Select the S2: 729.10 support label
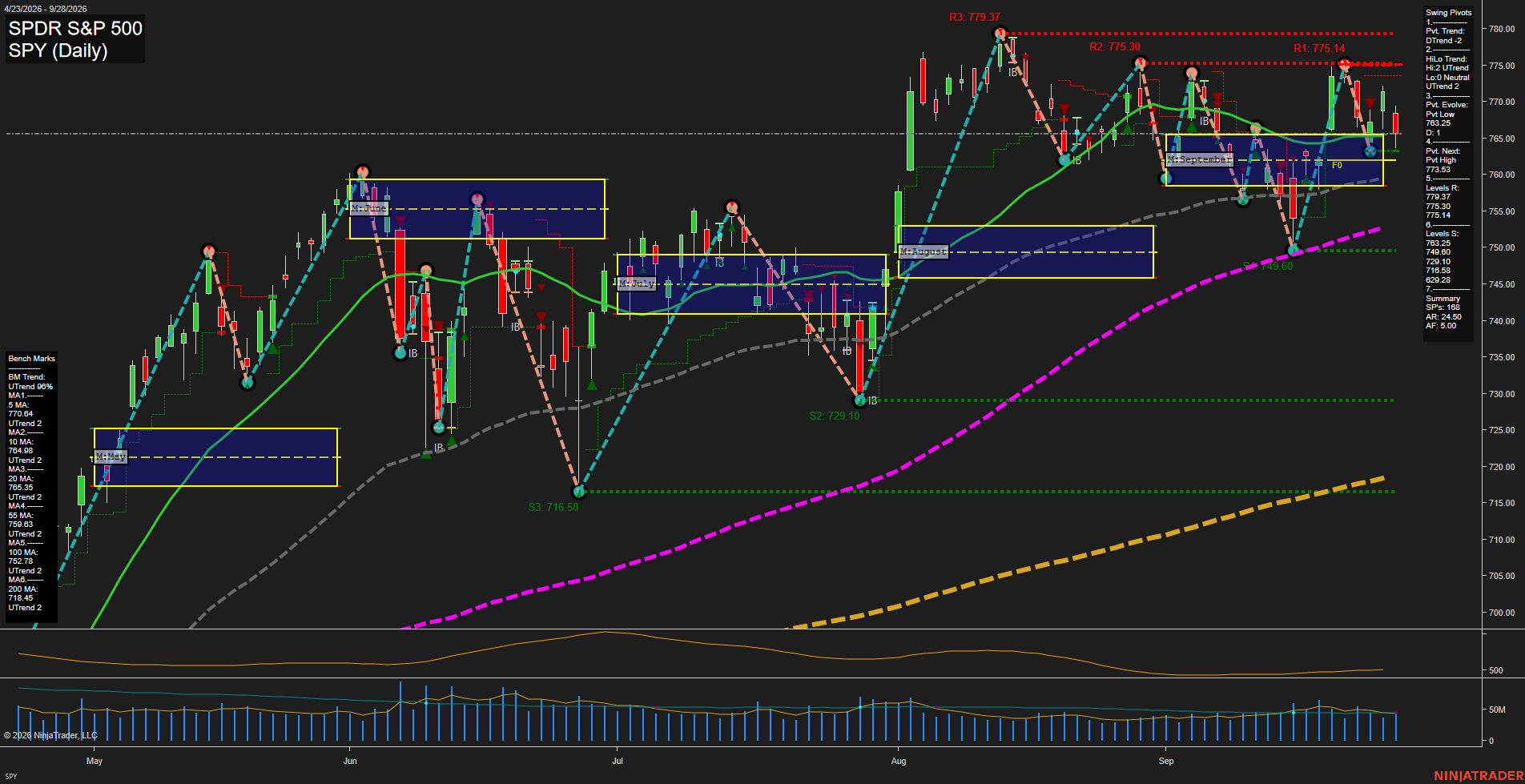 (834, 416)
